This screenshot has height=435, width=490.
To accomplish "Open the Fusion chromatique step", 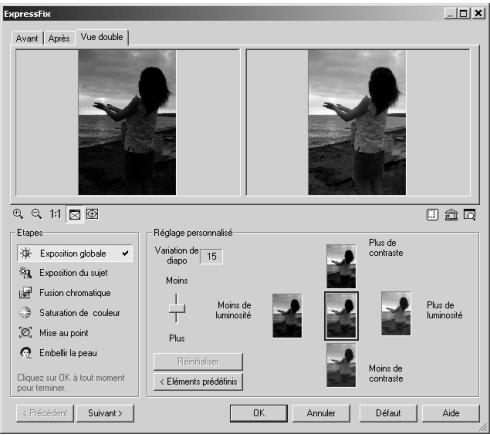I will click(75, 293).
